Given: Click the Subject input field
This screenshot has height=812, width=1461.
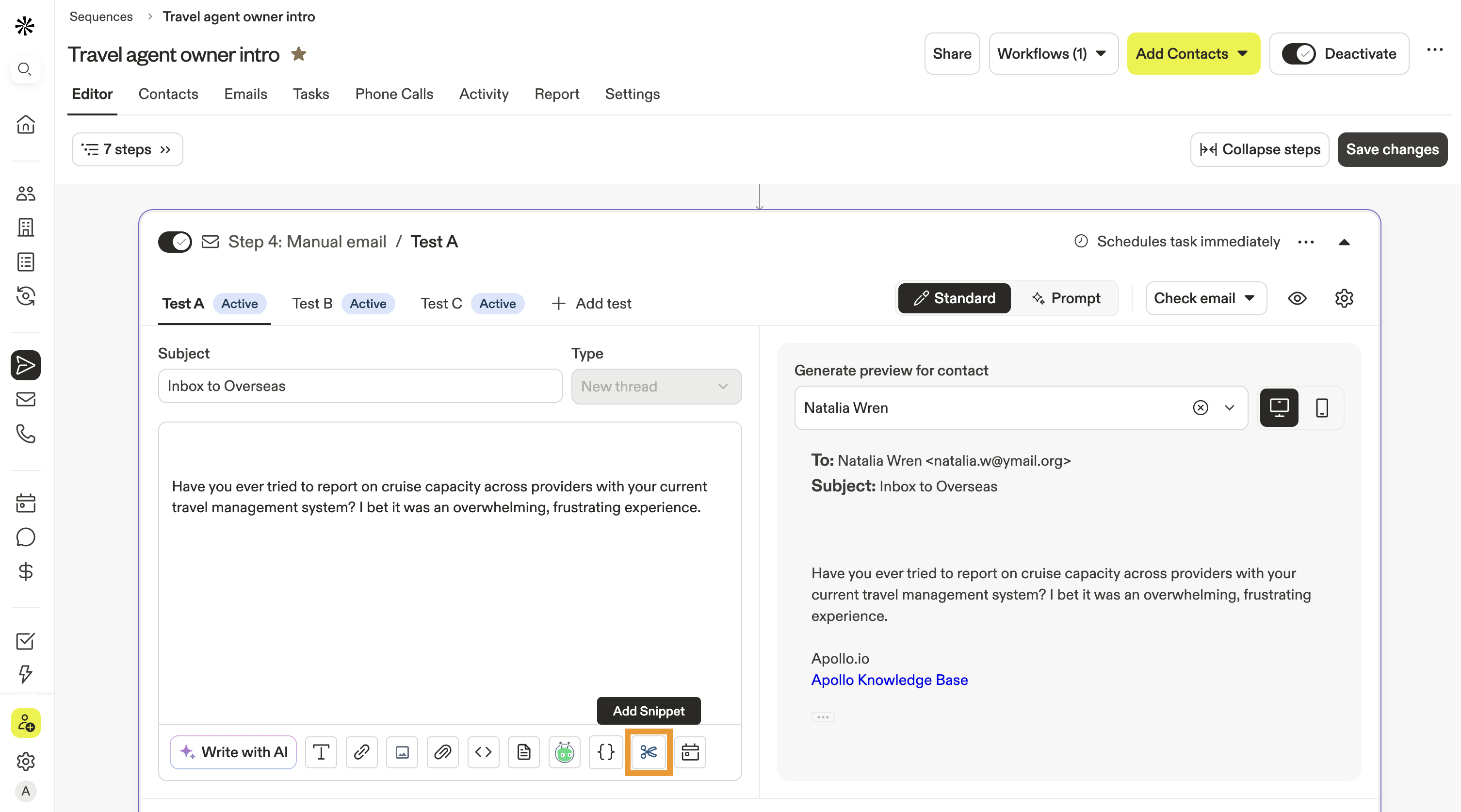Looking at the screenshot, I should pos(360,386).
